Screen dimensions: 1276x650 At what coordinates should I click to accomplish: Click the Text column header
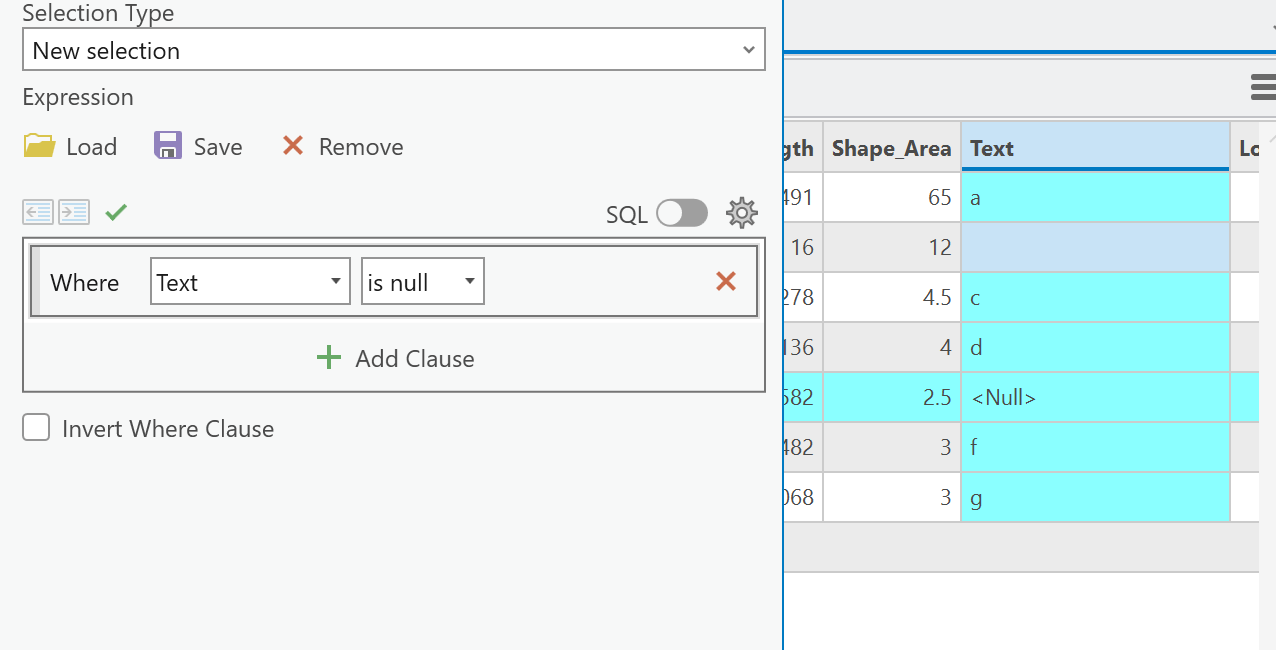pyautogui.click(x=1094, y=148)
